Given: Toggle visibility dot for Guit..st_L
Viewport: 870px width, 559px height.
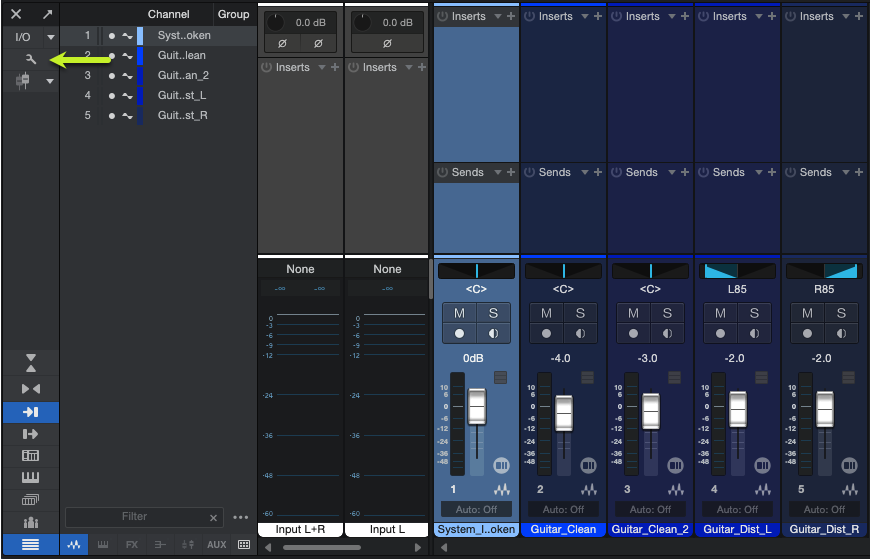Looking at the screenshot, I should click(112, 95).
